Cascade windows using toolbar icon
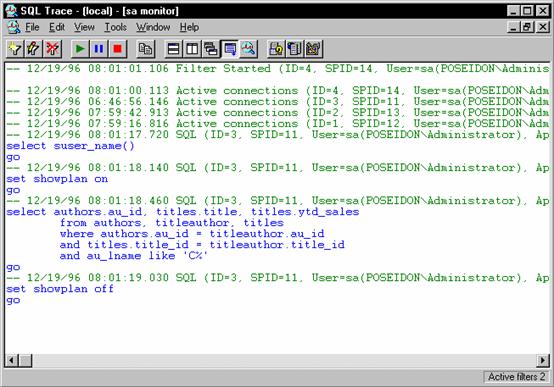The height and width of the screenshot is (387, 554). pyautogui.click(x=211, y=49)
